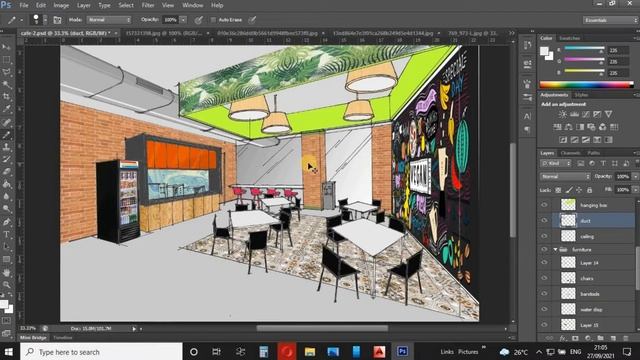The width and height of the screenshot is (640, 360).
Task: Switch to the Paths tab
Action: pos(593,153)
